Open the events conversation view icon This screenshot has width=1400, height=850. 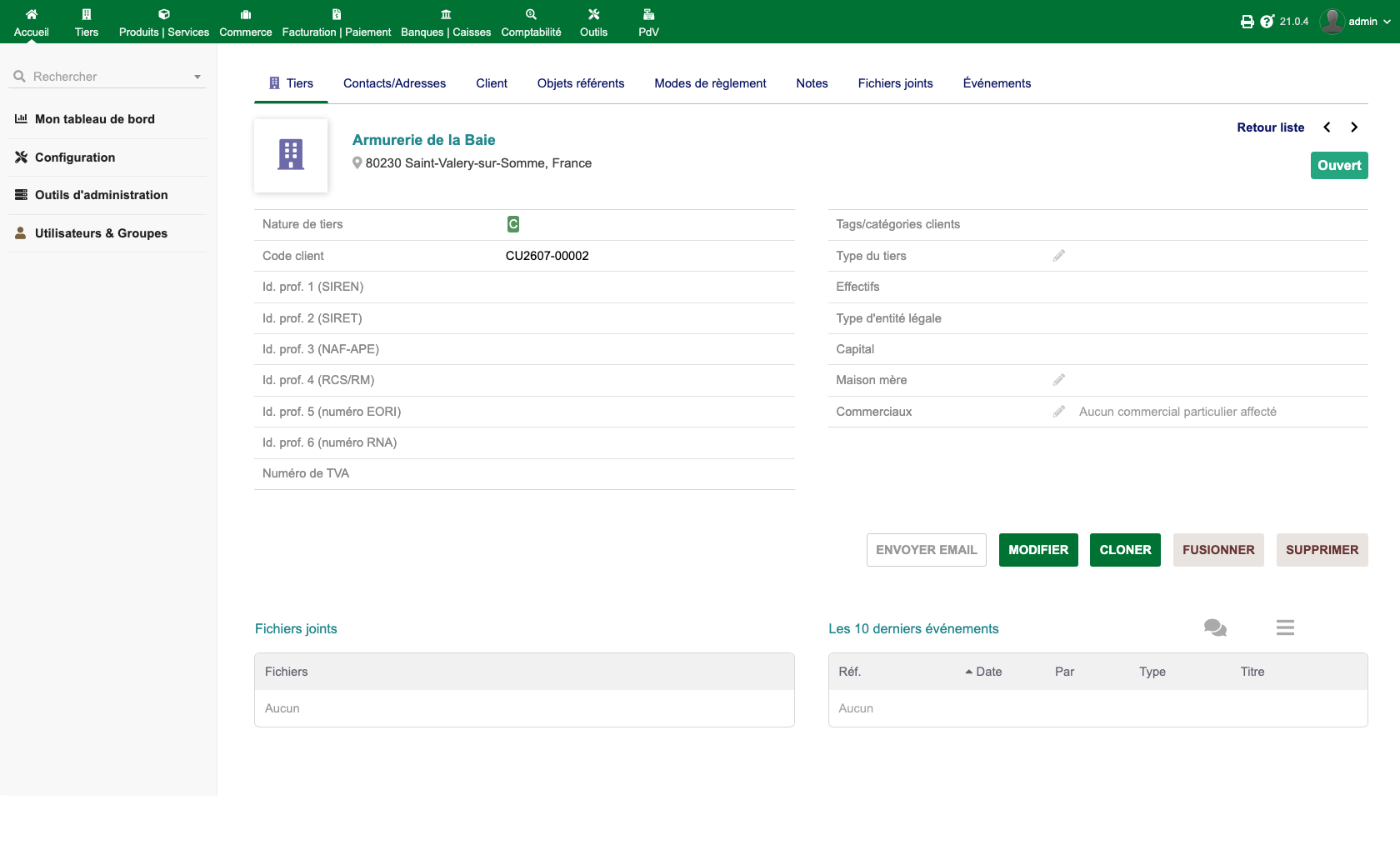tap(1215, 627)
